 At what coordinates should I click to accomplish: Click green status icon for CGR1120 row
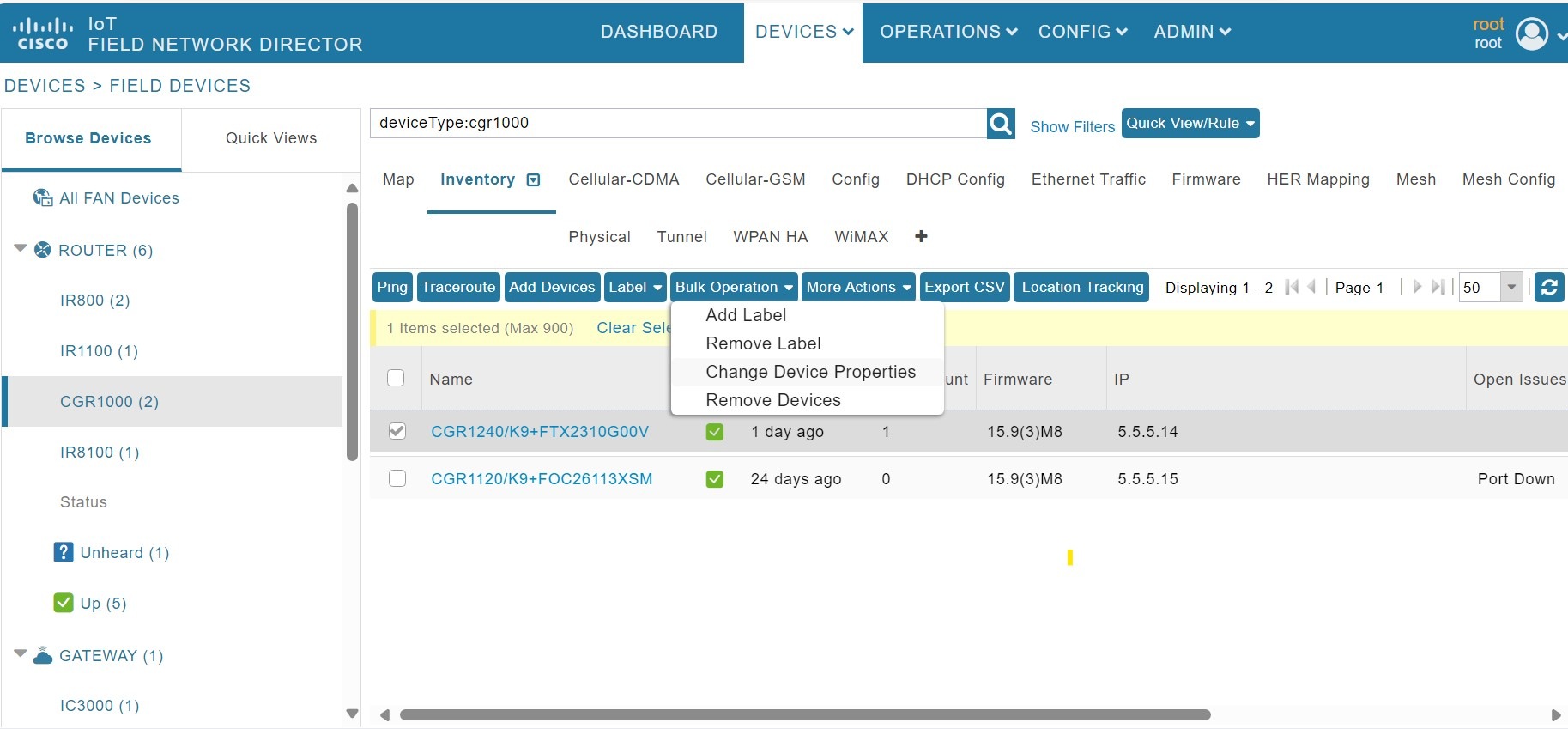pos(714,479)
